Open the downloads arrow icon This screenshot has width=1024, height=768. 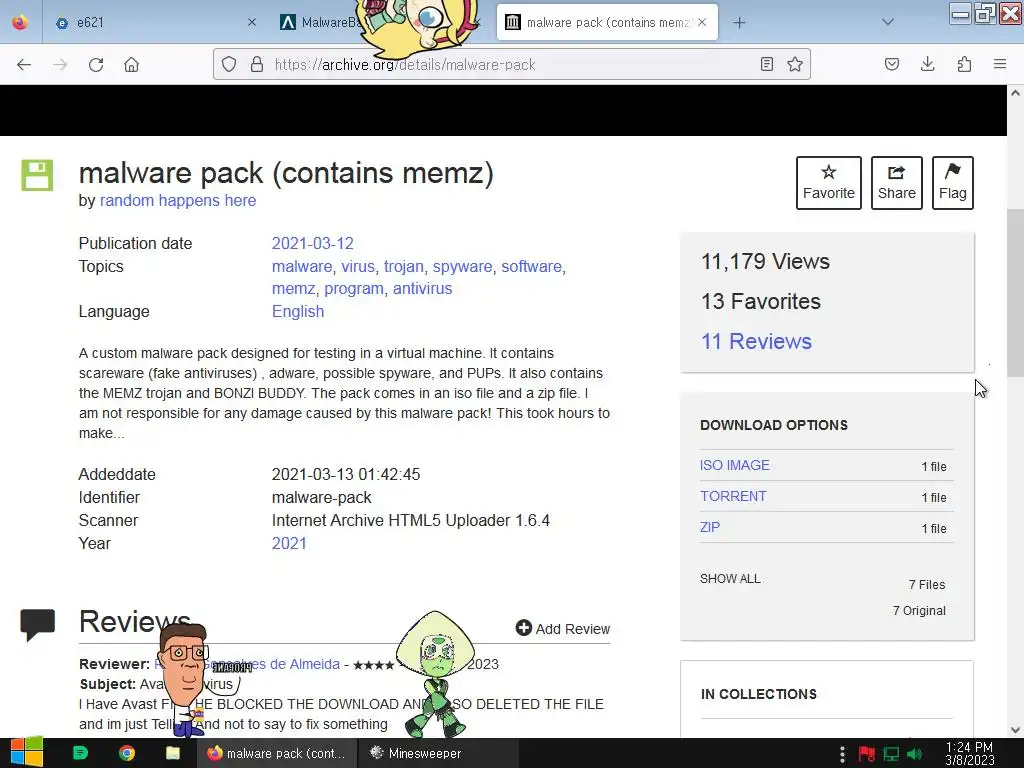(927, 64)
